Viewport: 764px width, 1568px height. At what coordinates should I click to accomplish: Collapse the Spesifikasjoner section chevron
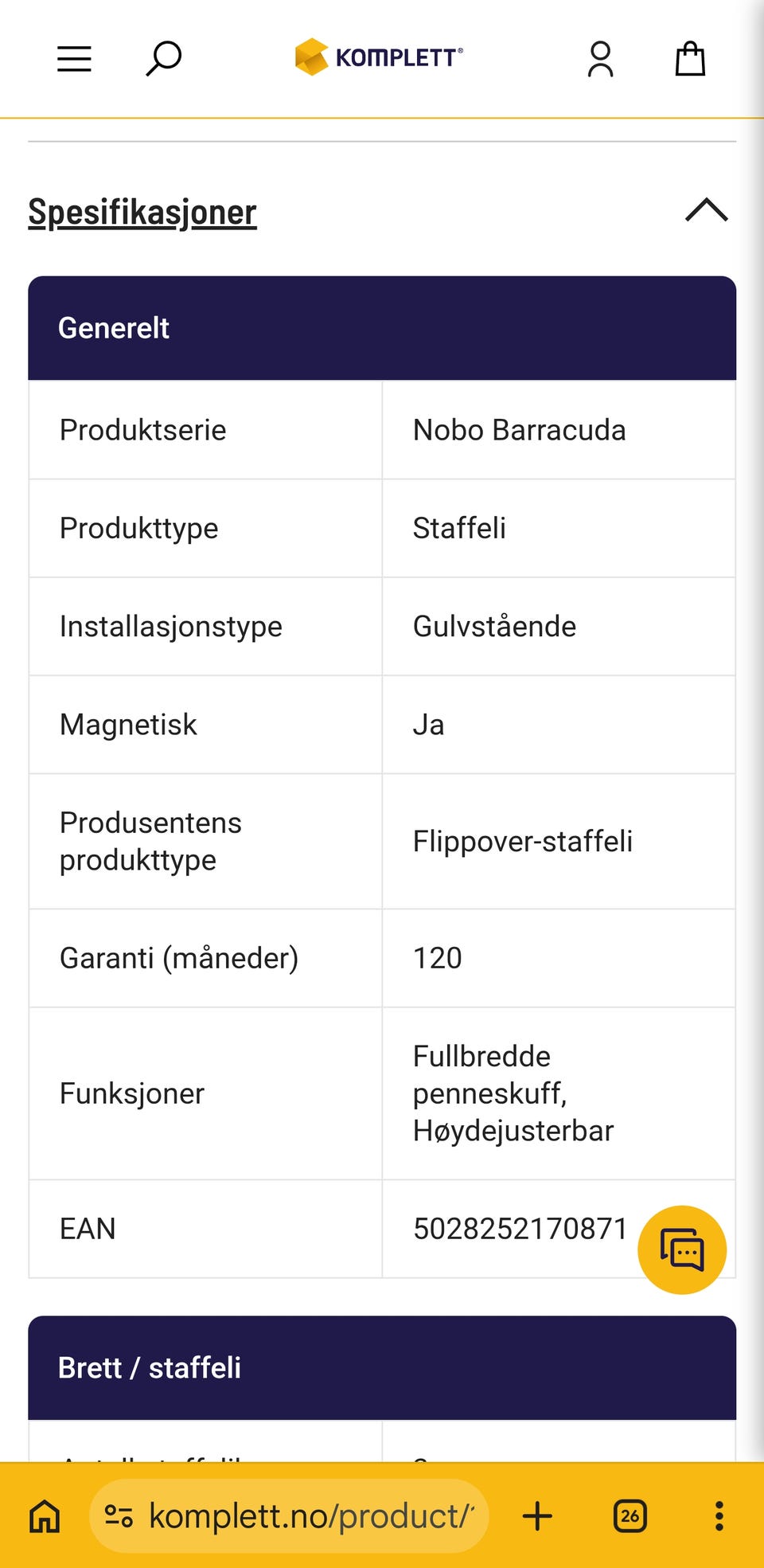pyautogui.click(x=707, y=210)
